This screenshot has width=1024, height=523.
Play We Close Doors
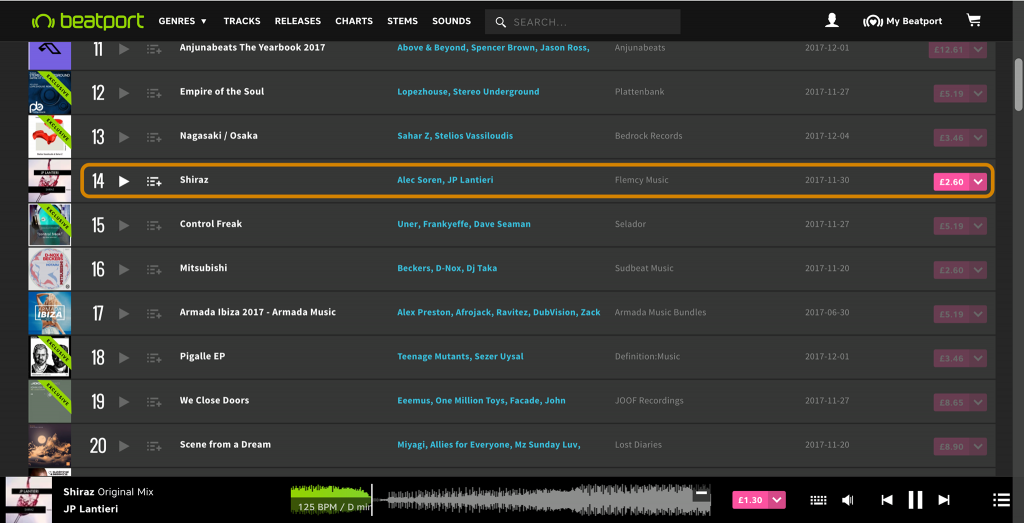[124, 402]
